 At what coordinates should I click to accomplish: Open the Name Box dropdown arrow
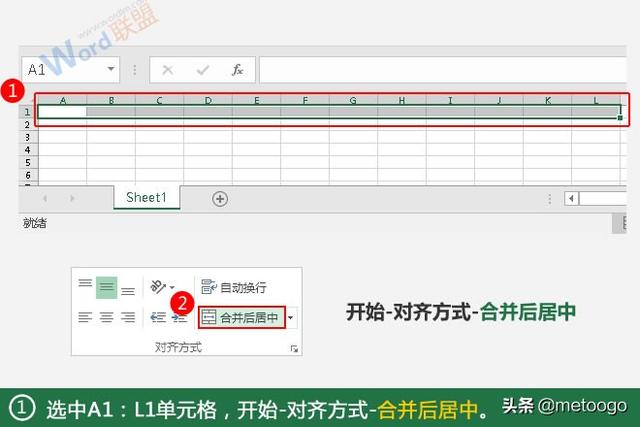click(111, 69)
